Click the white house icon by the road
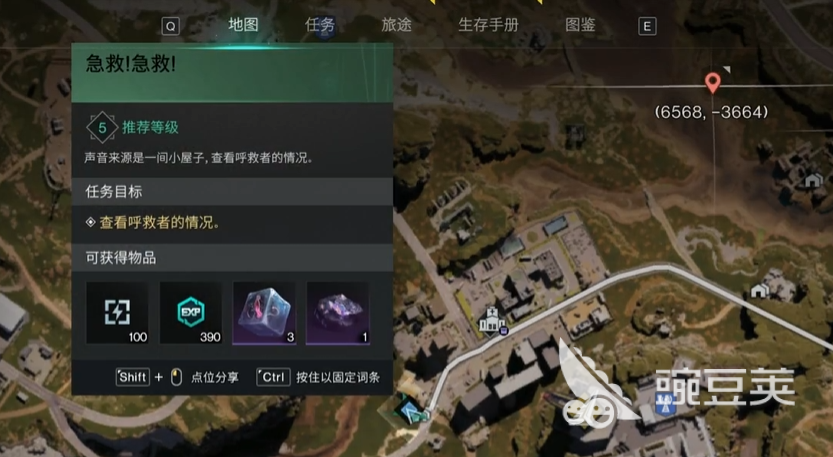The height and width of the screenshot is (457, 833). click(759, 290)
